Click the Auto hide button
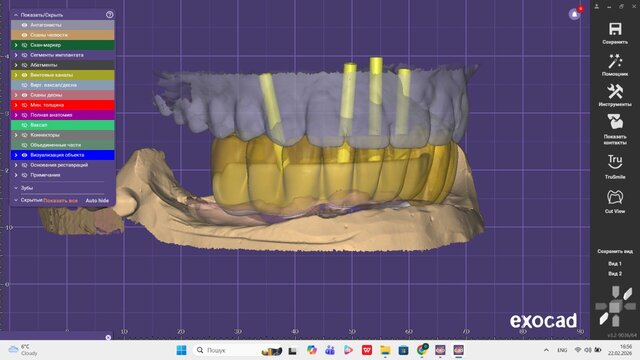 pyautogui.click(x=97, y=200)
